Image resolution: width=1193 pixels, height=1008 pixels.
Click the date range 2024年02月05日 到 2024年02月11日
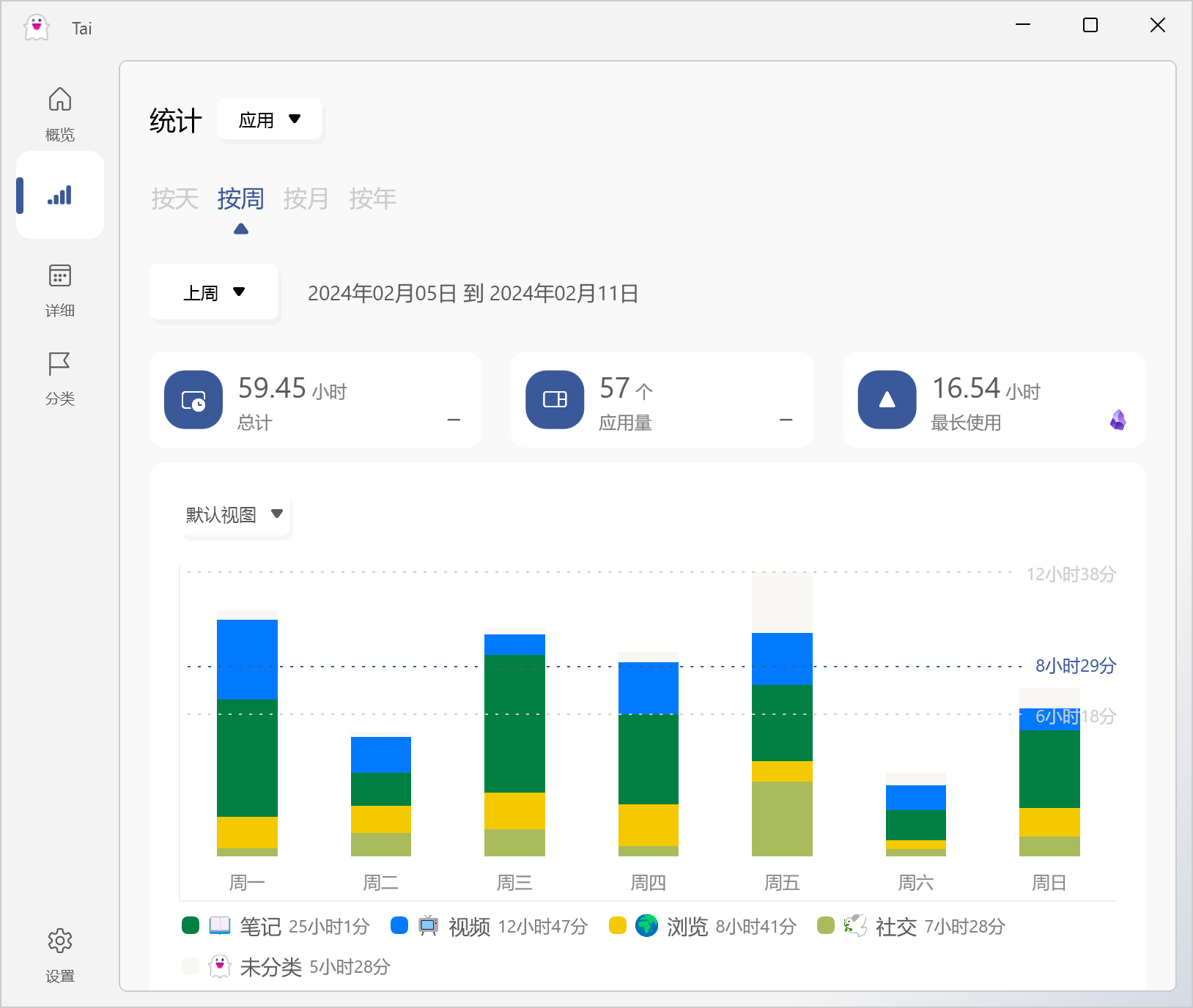click(x=473, y=293)
